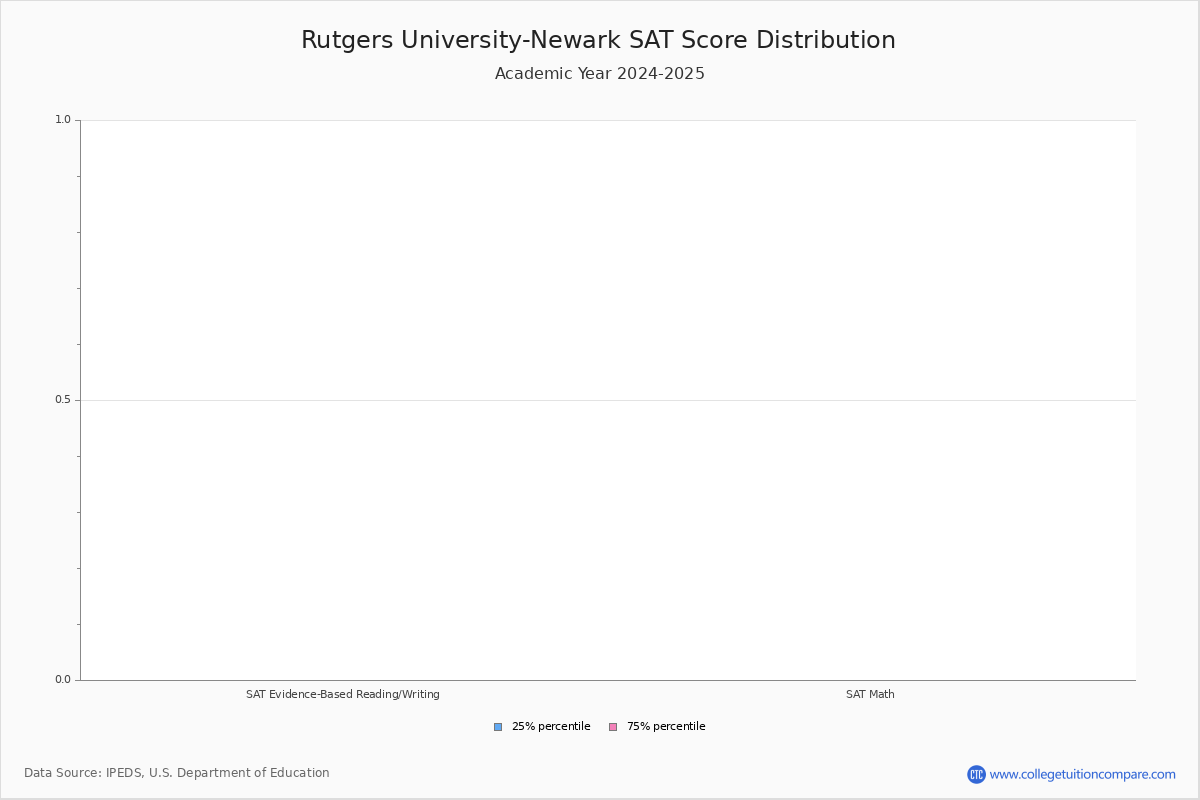Open the www.collegetuitioncompare.com link
1200x800 pixels.
coord(1082,774)
